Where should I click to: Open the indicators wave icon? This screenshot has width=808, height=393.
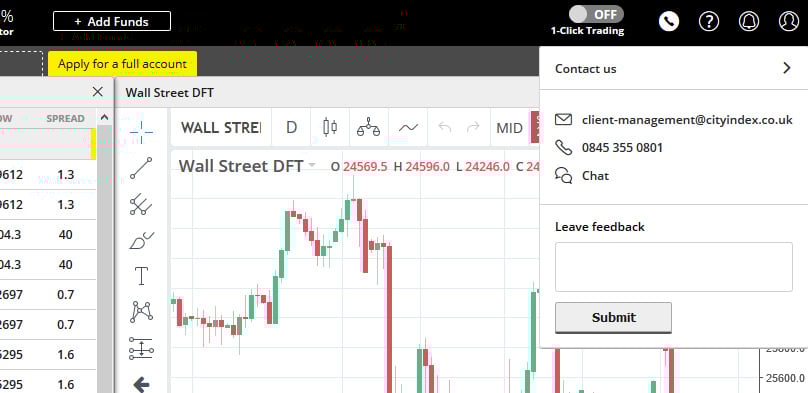coord(408,127)
